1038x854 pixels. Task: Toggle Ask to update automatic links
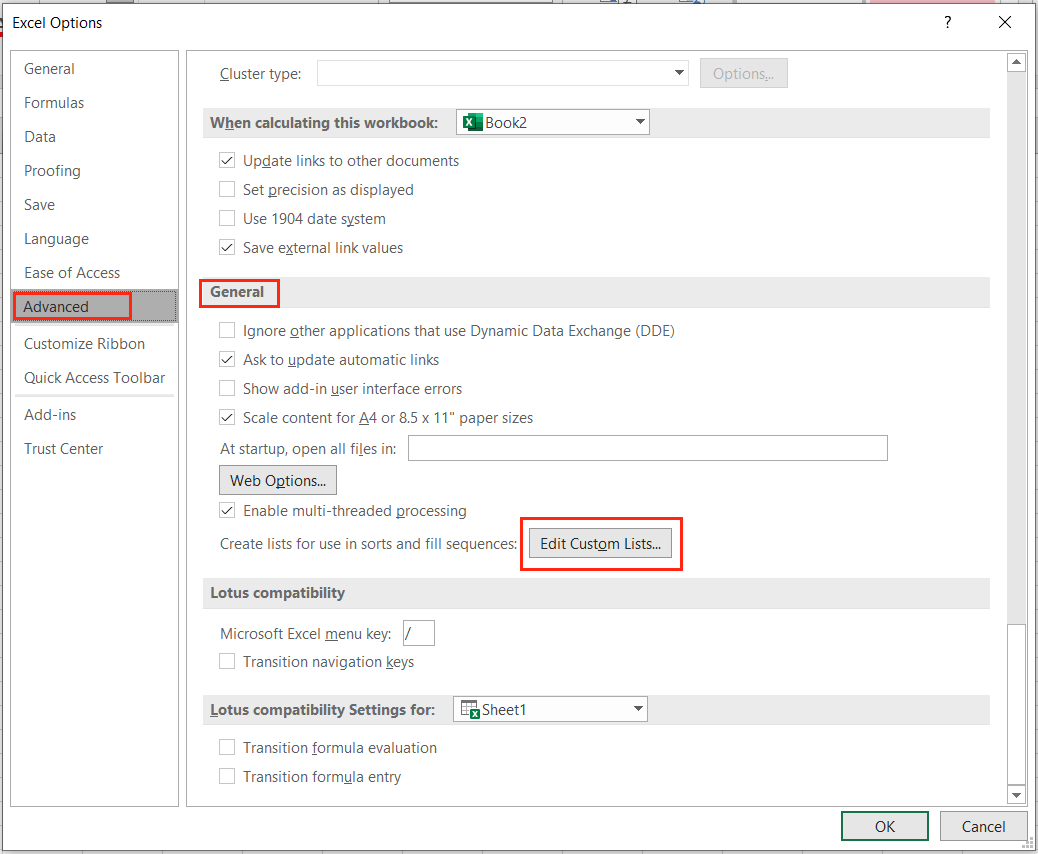227,360
